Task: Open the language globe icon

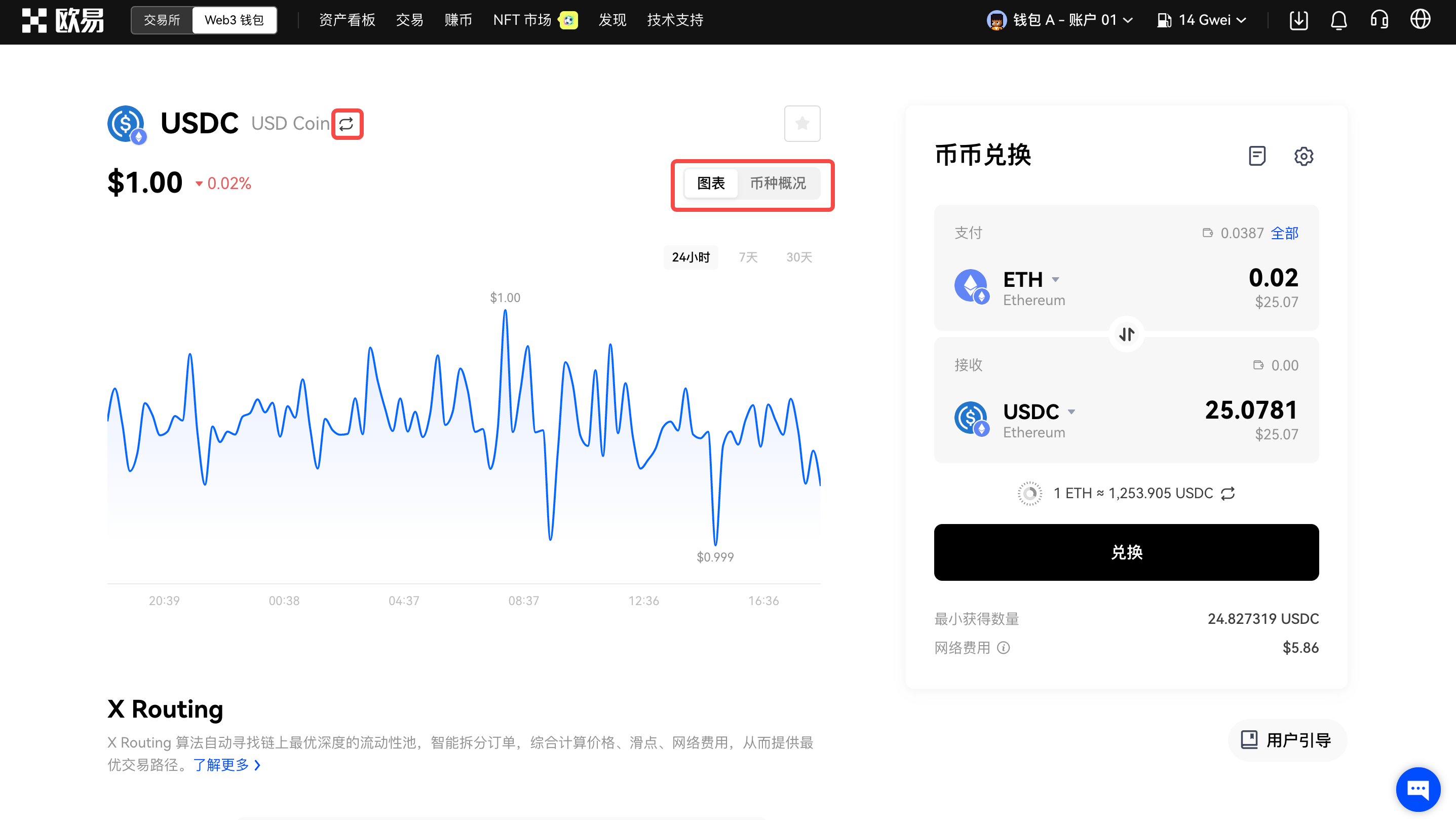Action: (x=1420, y=20)
